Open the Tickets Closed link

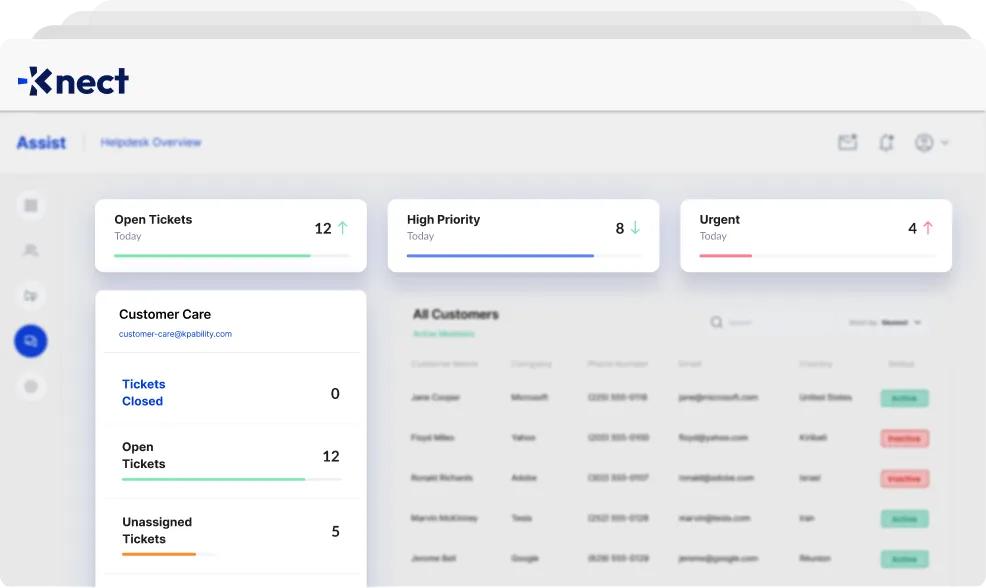point(143,392)
